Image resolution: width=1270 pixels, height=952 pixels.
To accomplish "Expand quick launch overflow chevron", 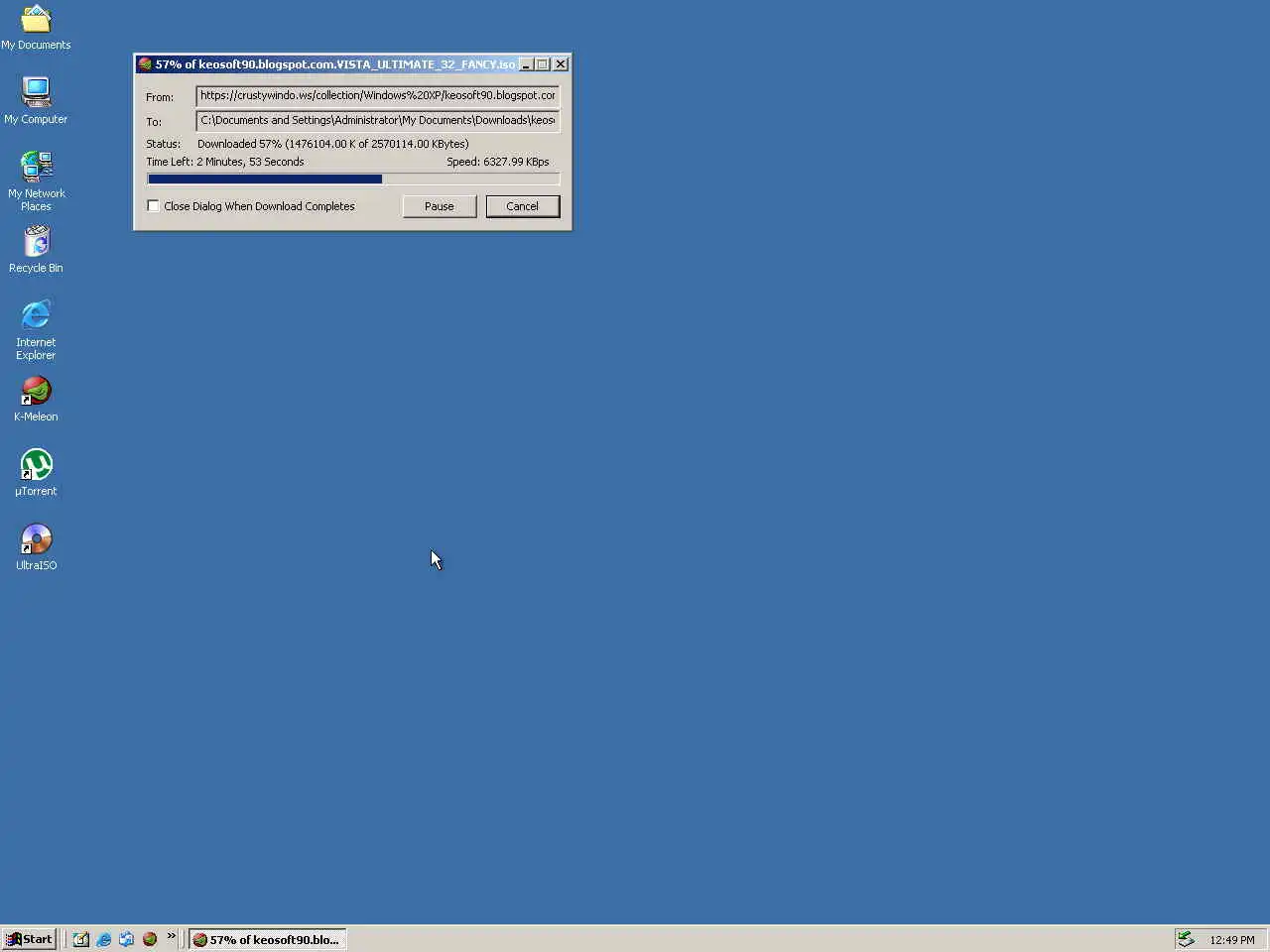I will (x=171, y=936).
